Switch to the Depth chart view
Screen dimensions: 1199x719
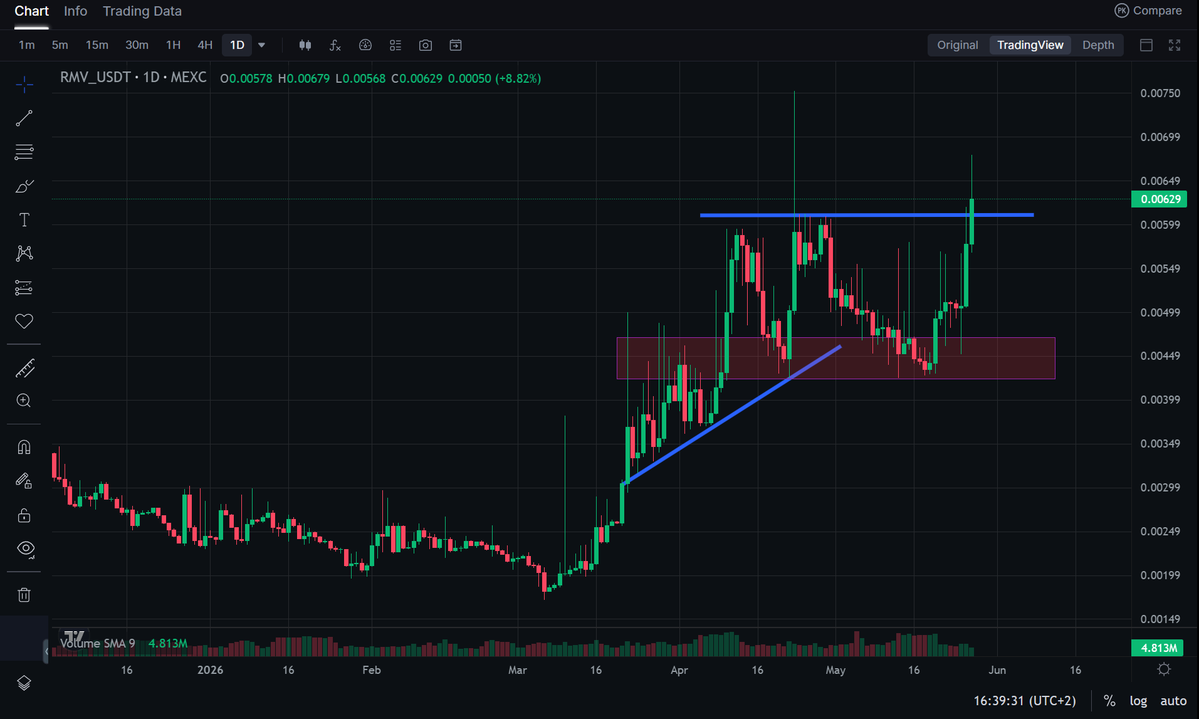pos(1098,45)
